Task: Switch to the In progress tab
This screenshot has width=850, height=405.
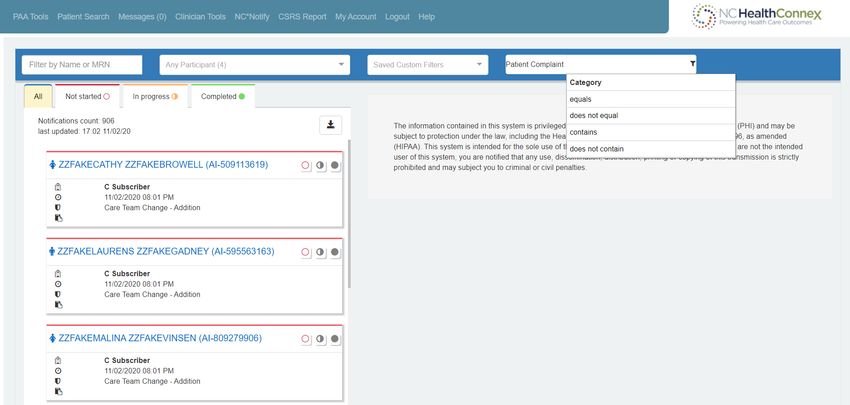Action: point(155,97)
